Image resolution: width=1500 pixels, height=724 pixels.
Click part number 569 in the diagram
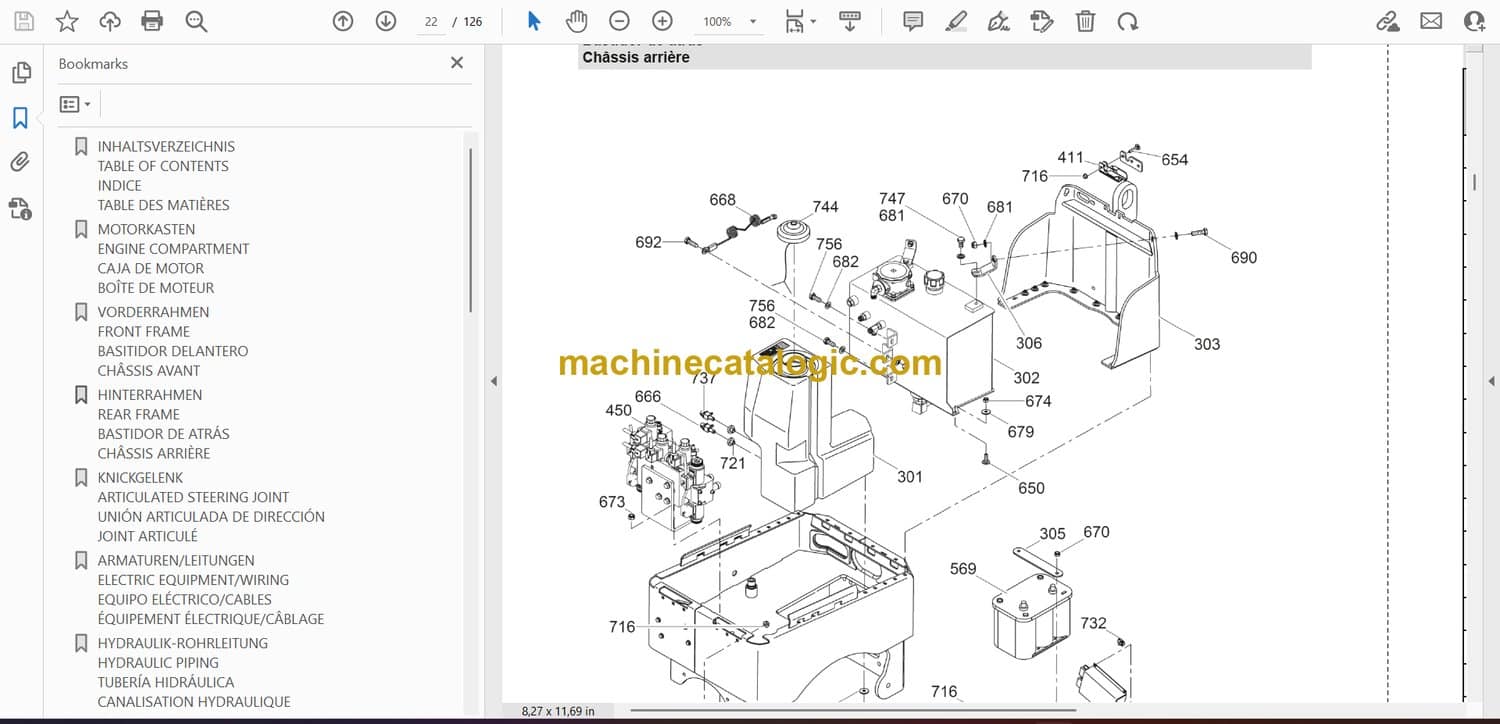coord(963,569)
